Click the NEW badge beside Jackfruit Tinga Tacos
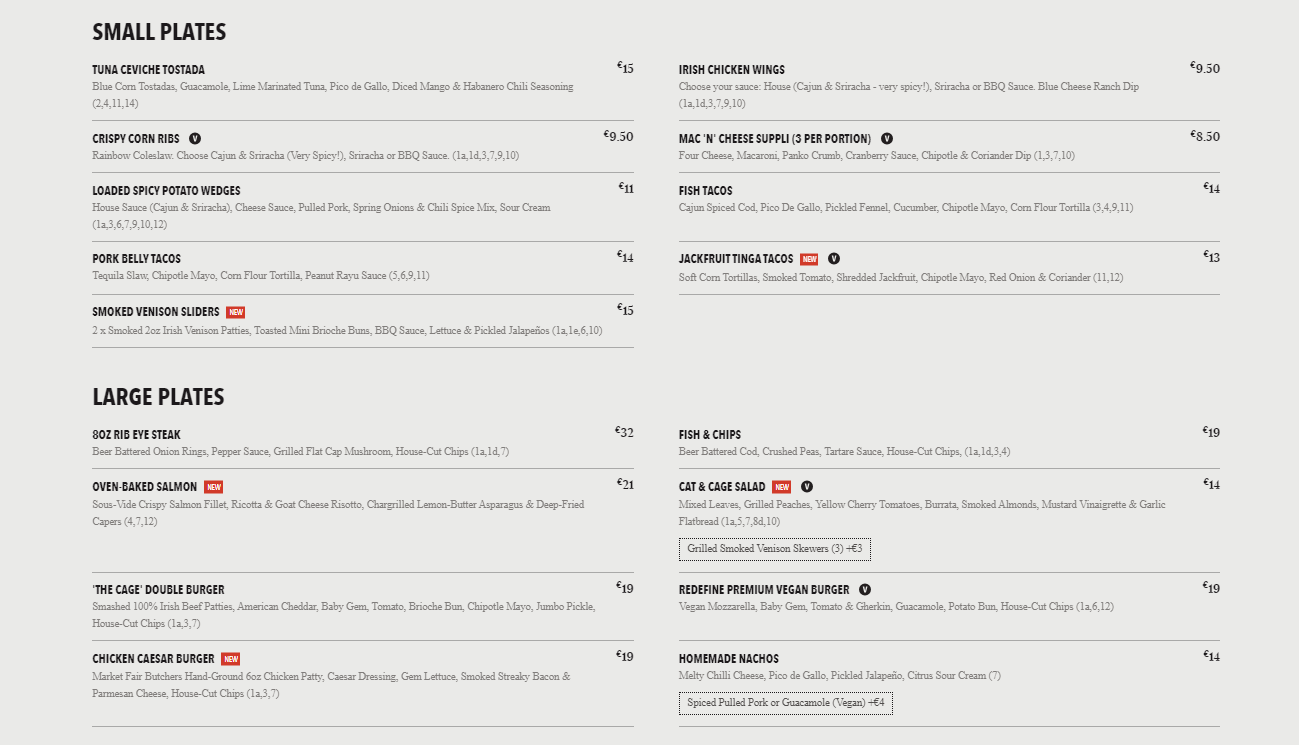This screenshot has height=745, width=1299. 809,259
